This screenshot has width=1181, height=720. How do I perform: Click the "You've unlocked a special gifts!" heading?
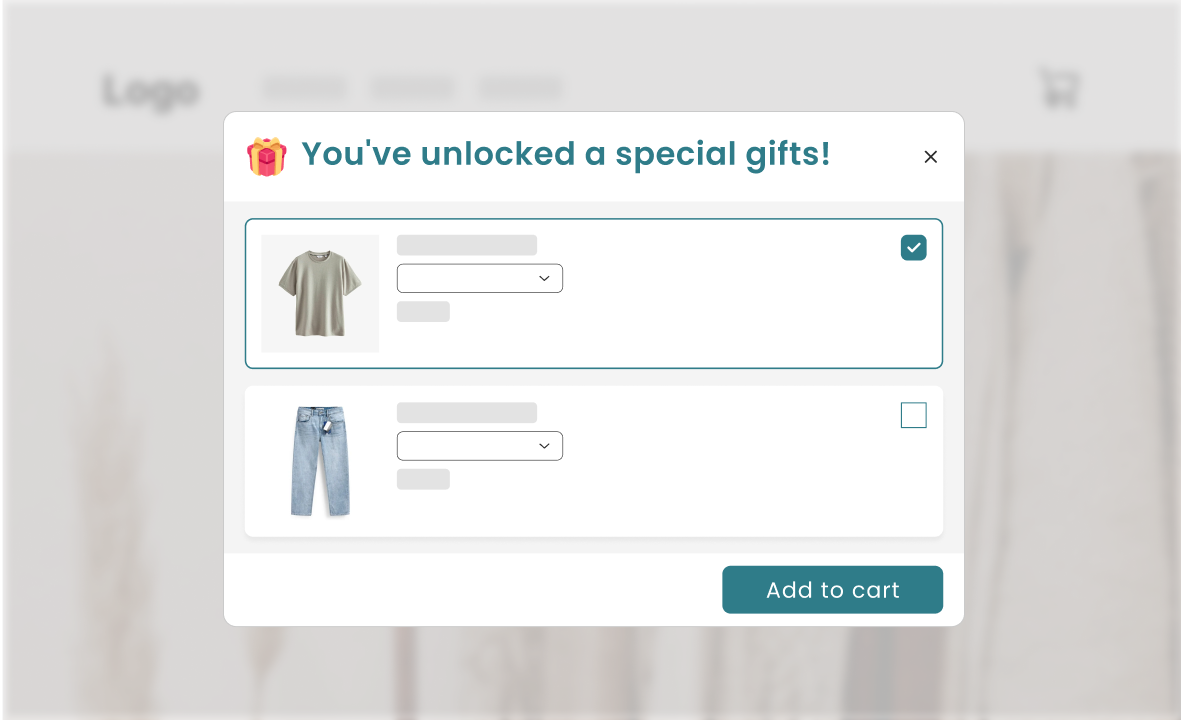(x=565, y=154)
